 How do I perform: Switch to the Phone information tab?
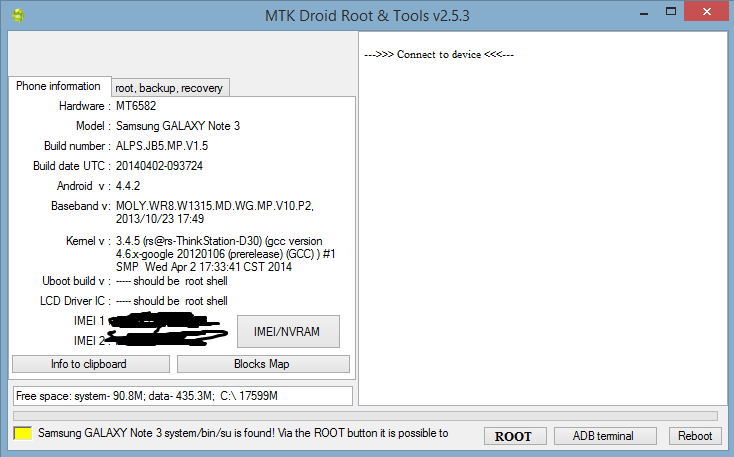58,87
